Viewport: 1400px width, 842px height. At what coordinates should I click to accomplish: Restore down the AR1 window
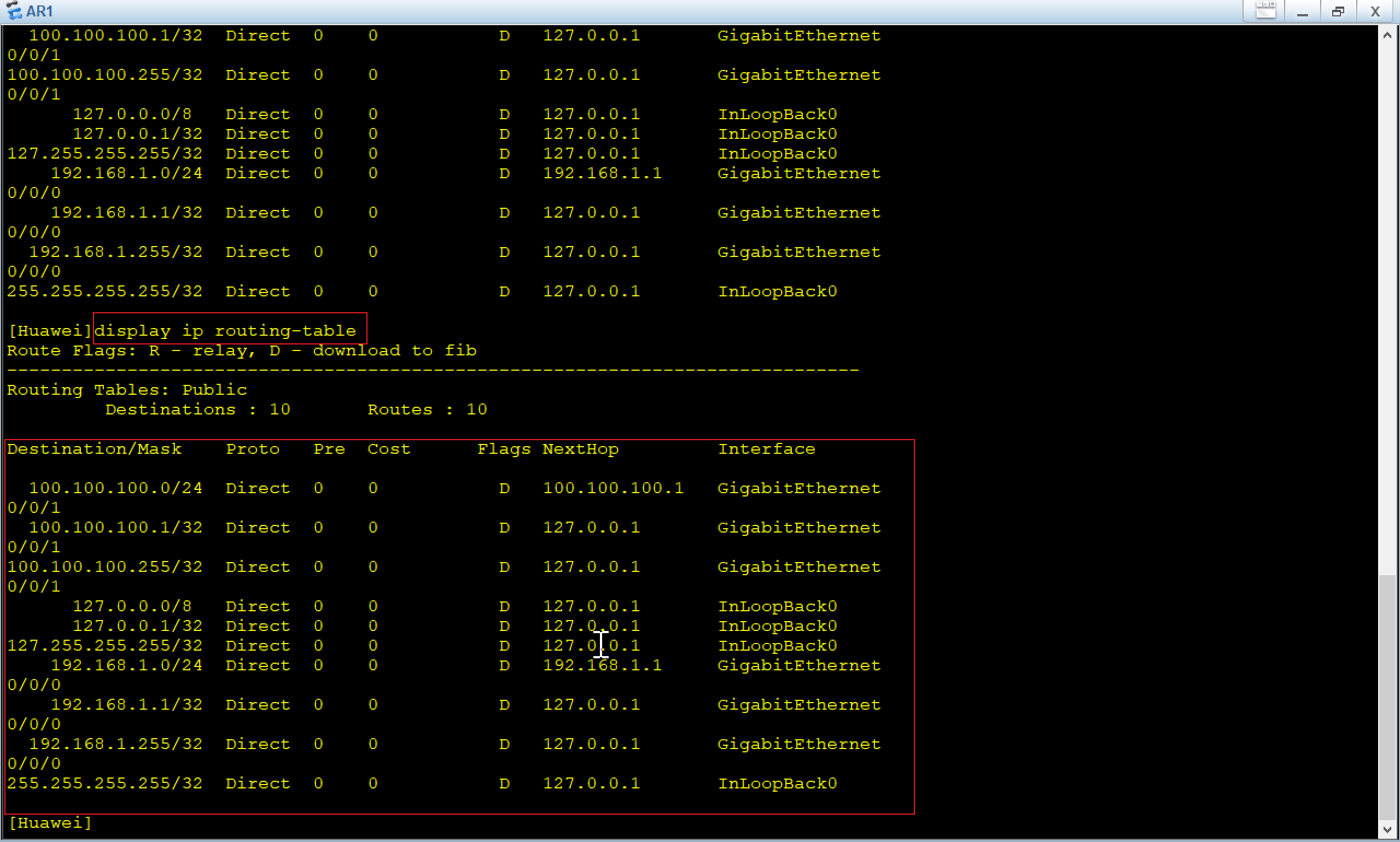pos(1338,11)
